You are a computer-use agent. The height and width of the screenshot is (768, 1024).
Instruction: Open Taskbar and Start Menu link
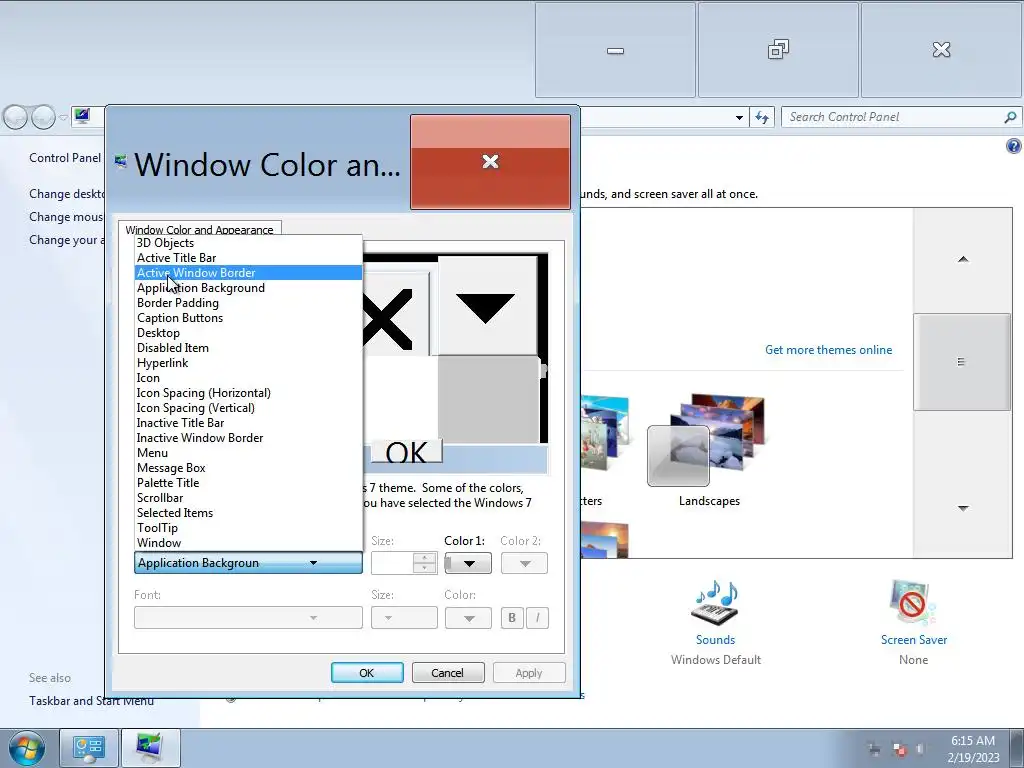(x=91, y=701)
